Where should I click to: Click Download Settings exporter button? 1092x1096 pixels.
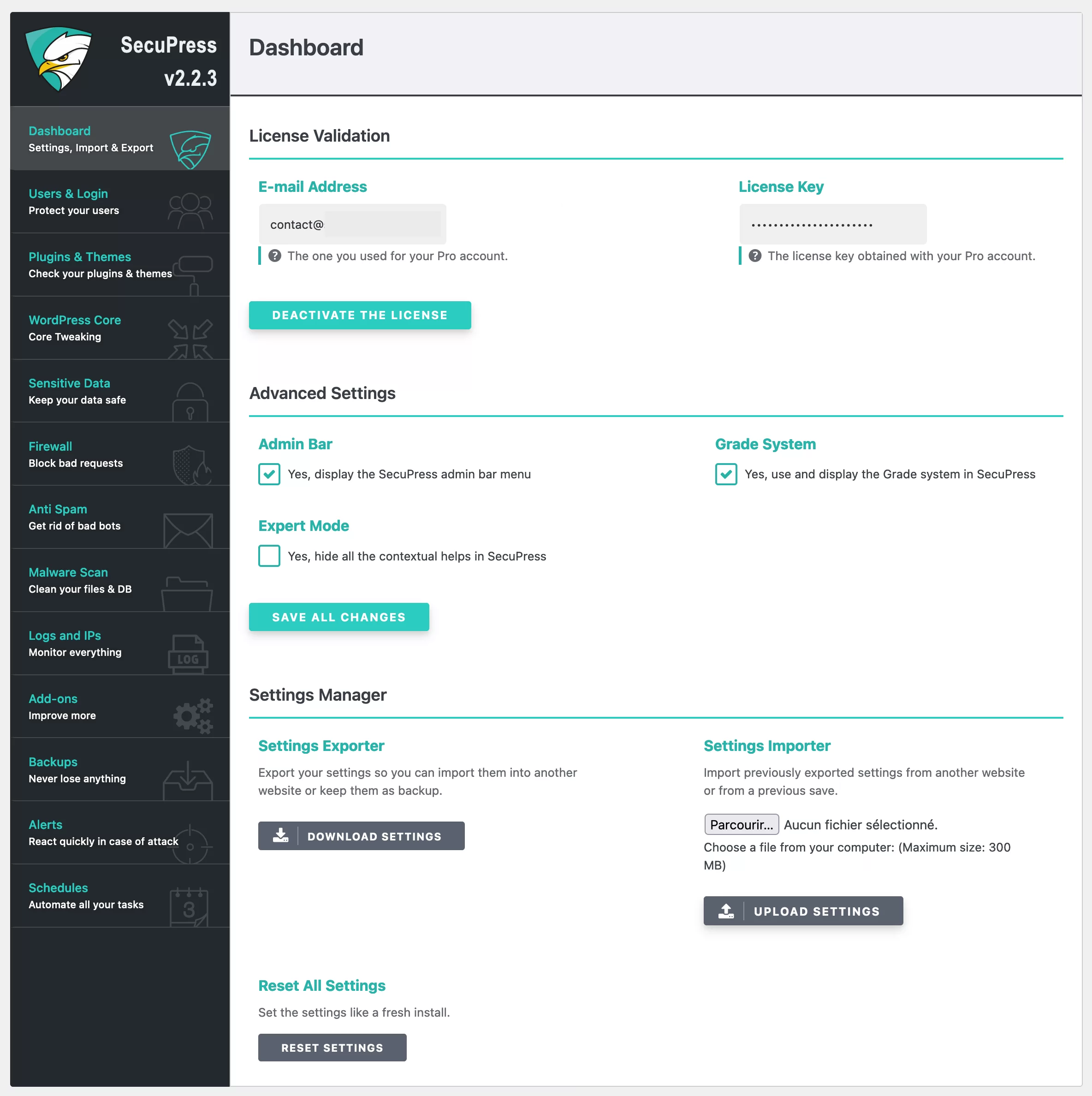(x=361, y=835)
